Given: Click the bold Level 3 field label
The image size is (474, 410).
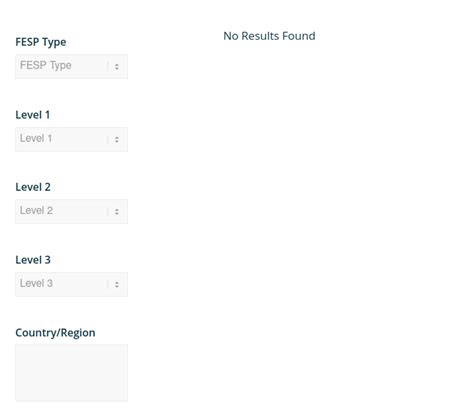Looking at the screenshot, I should pyautogui.click(x=33, y=260).
